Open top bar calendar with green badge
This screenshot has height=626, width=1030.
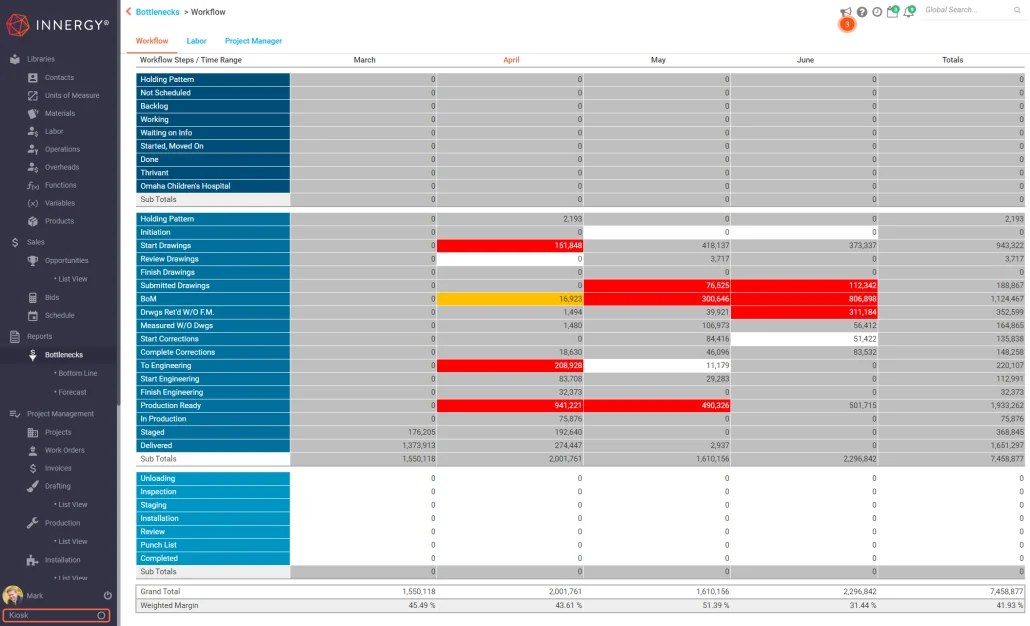point(893,11)
